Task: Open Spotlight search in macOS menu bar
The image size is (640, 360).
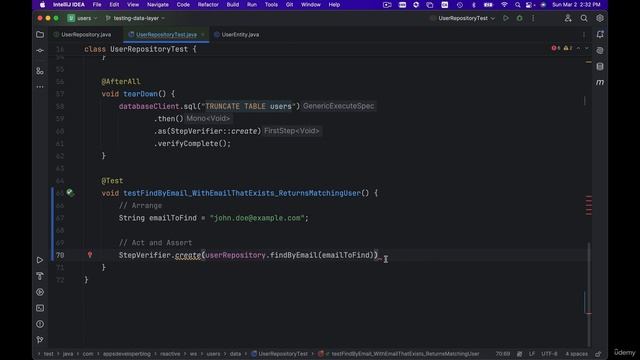Action: coord(518,5)
